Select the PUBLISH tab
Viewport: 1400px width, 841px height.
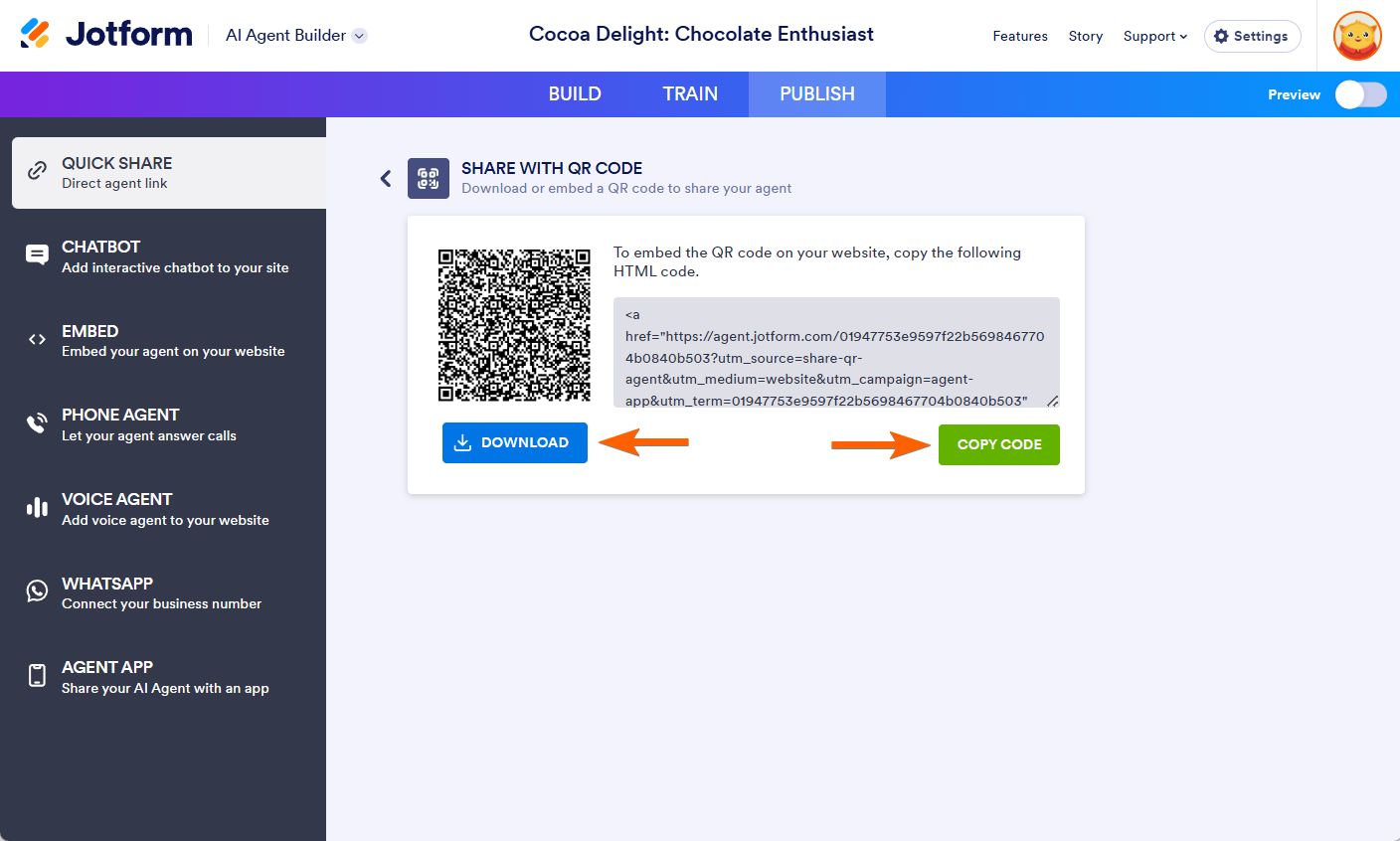817,94
